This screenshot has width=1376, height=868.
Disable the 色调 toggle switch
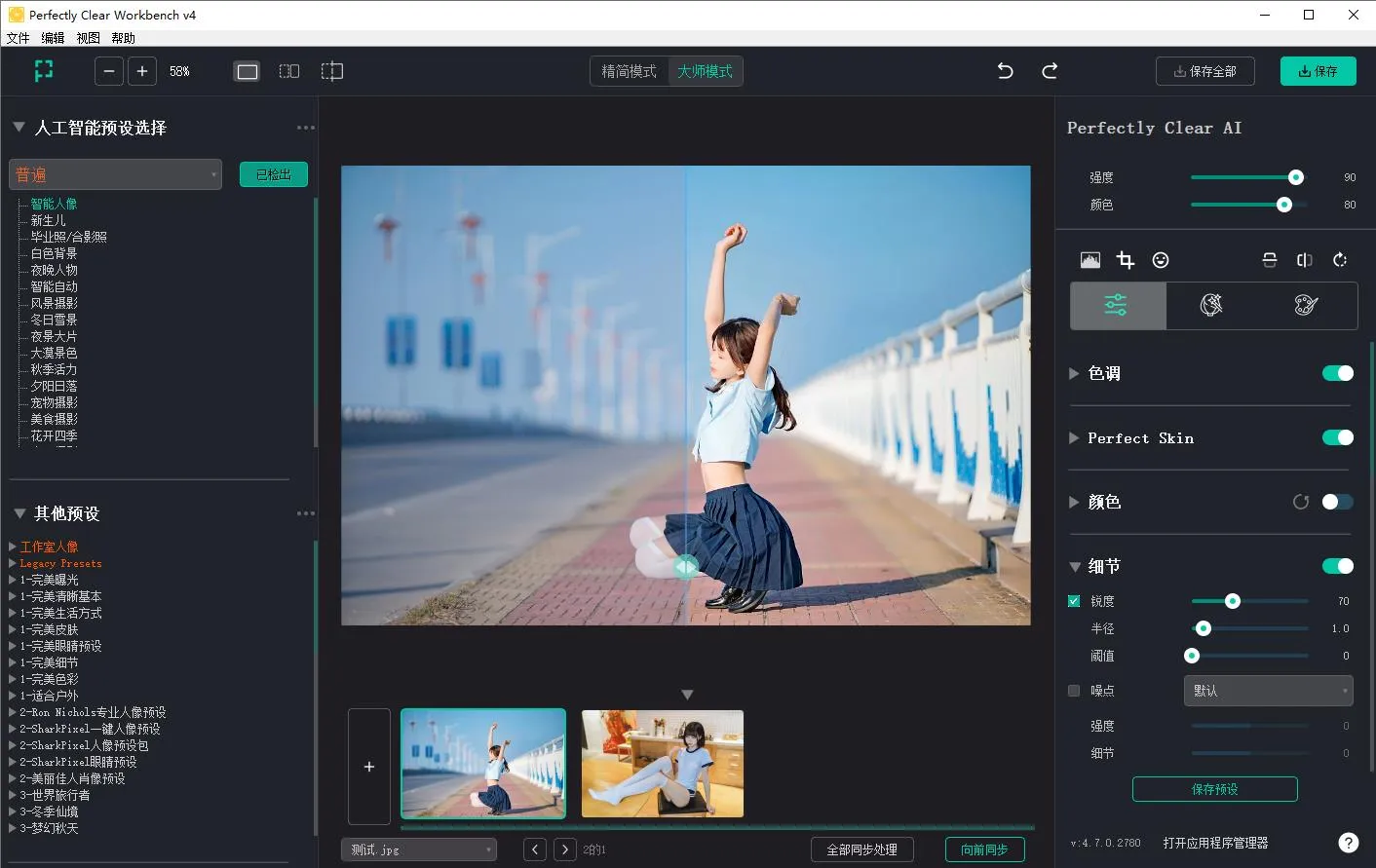click(x=1337, y=373)
